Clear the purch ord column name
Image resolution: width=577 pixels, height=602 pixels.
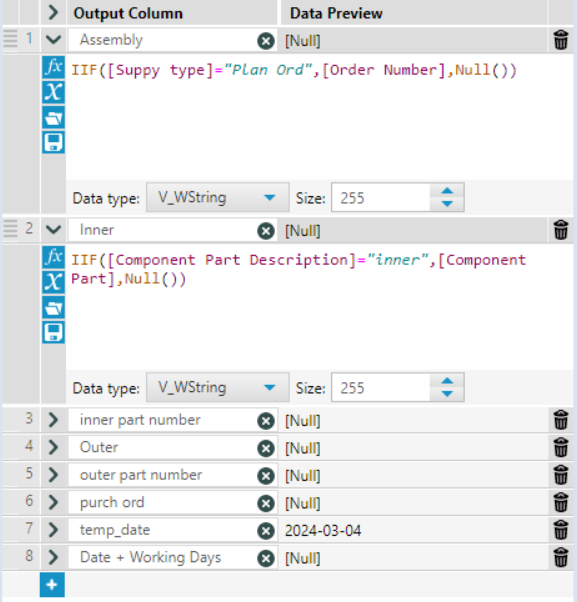(266, 503)
